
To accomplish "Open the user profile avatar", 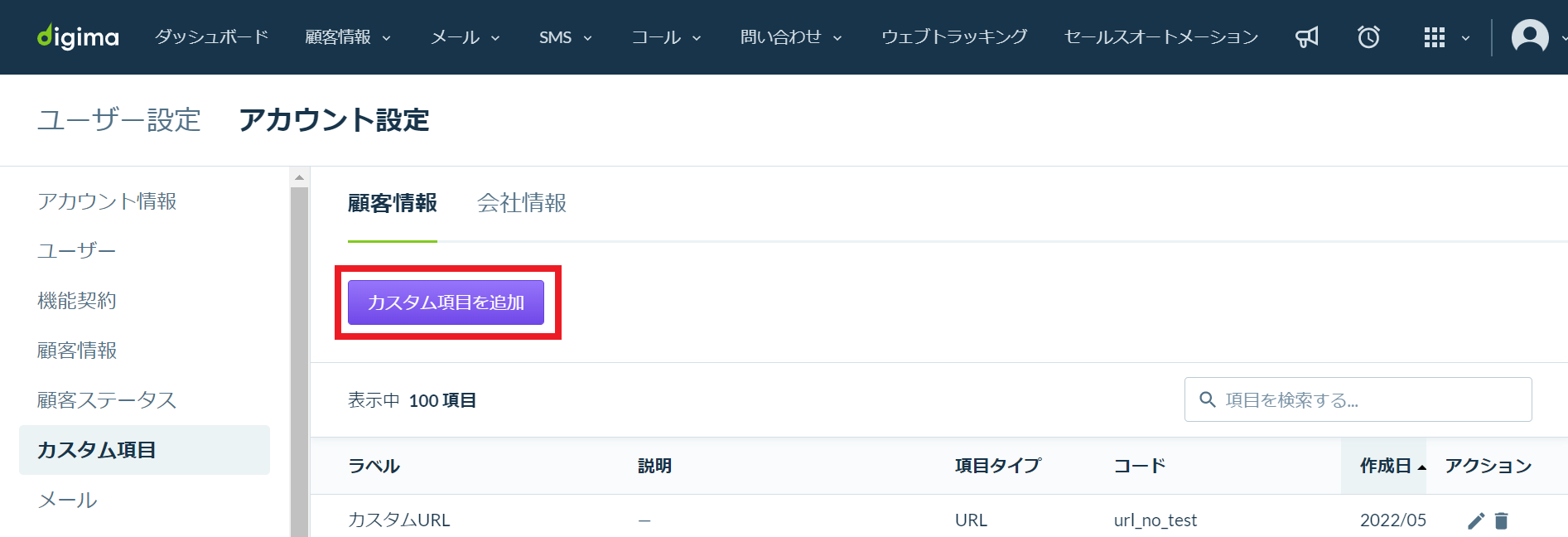I will [1530, 37].
